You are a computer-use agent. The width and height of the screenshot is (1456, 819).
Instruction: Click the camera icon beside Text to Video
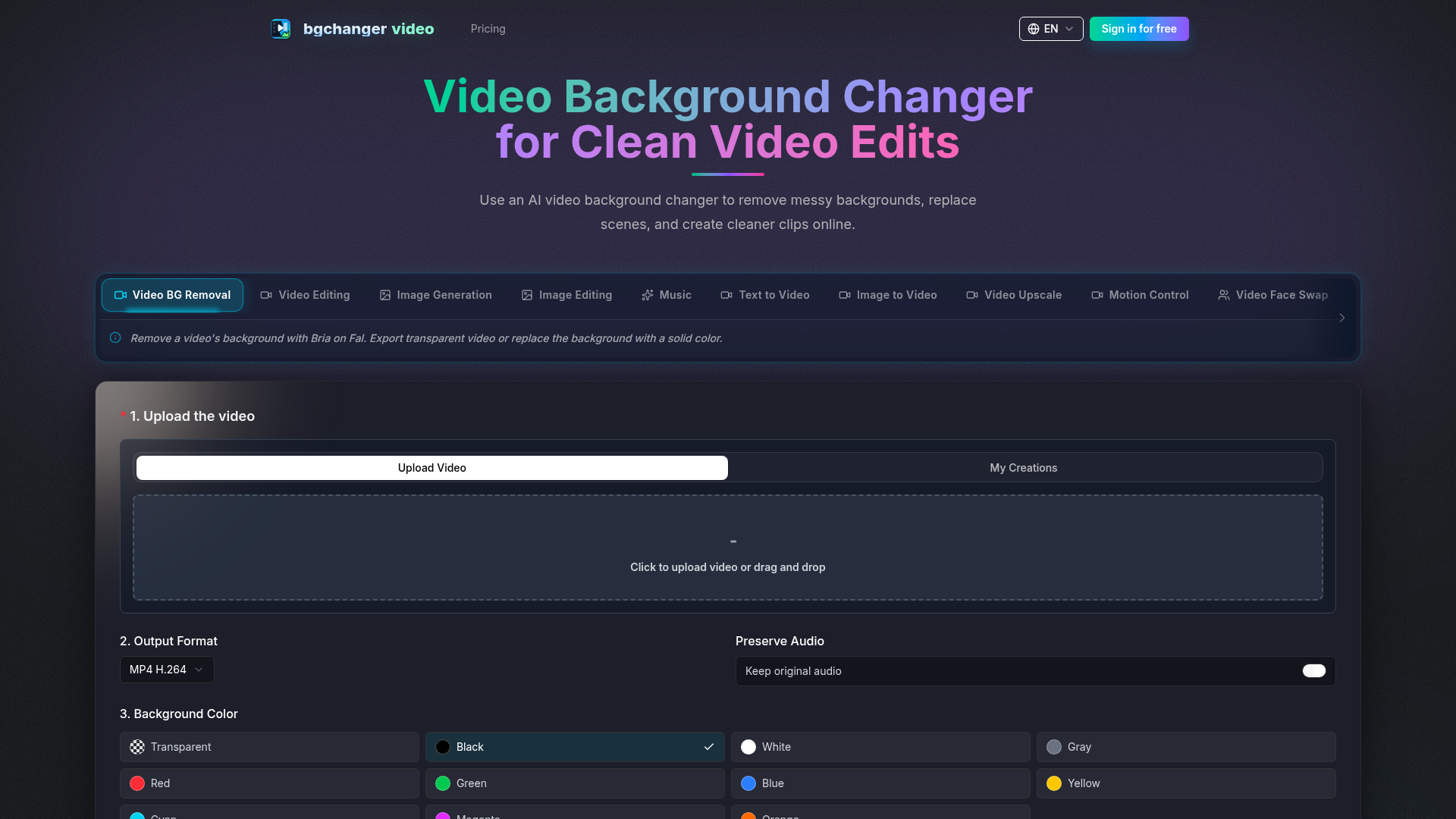click(x=726, y=295)
